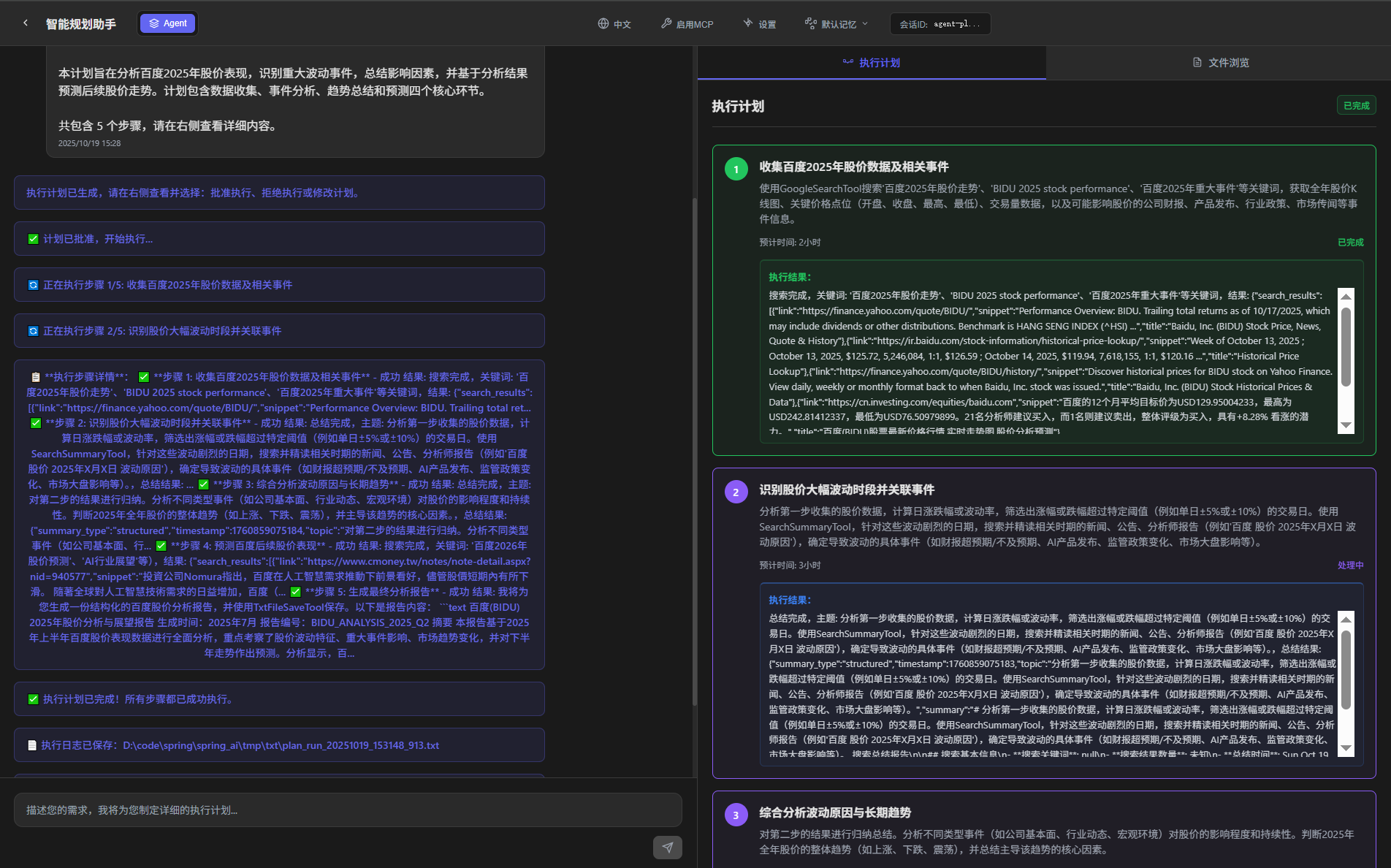The height and width of the screenshot is (868, 1391).
Task: Click the clipboard icon beside 执行步骤详情
Action: (x=35, y=377)
